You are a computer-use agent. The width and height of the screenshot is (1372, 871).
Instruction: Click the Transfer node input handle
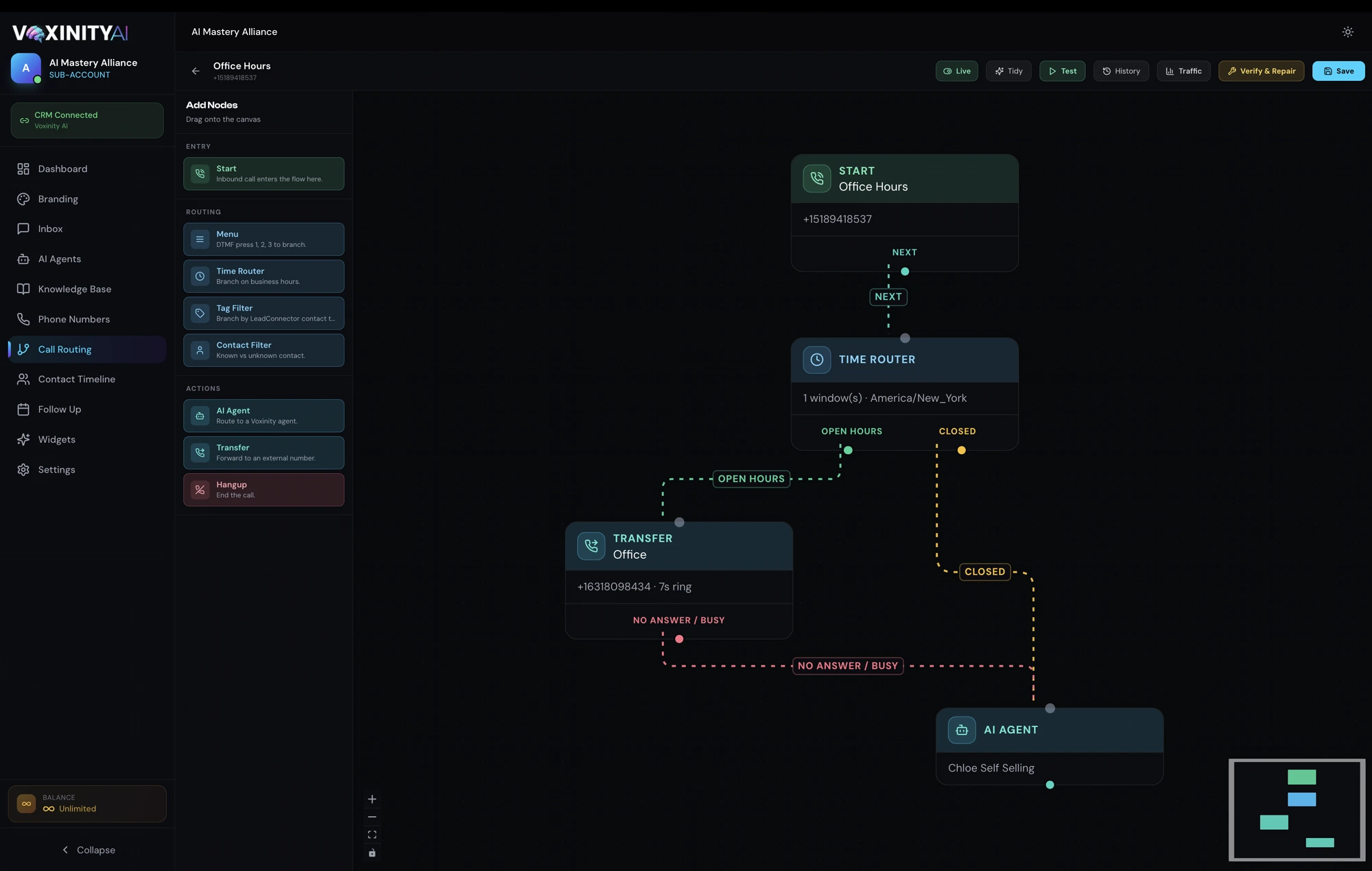(x=679, y=522)
